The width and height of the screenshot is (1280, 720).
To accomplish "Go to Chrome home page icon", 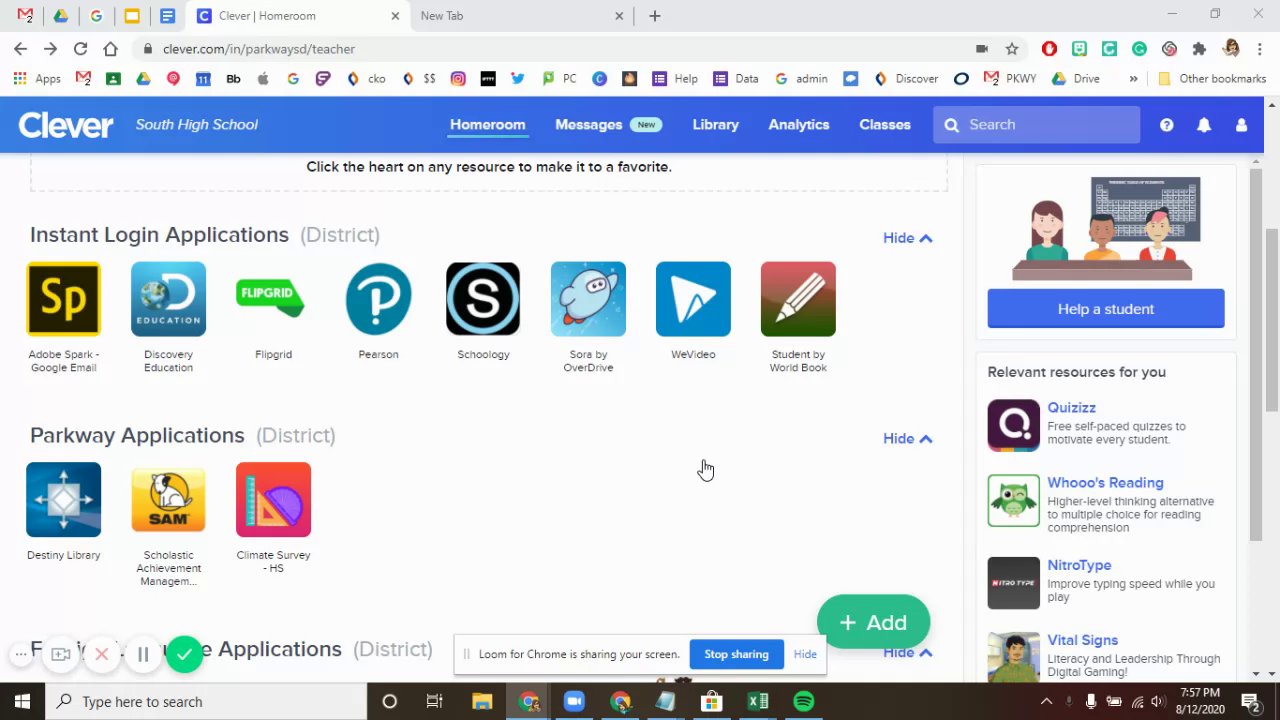I will (110, 48).
